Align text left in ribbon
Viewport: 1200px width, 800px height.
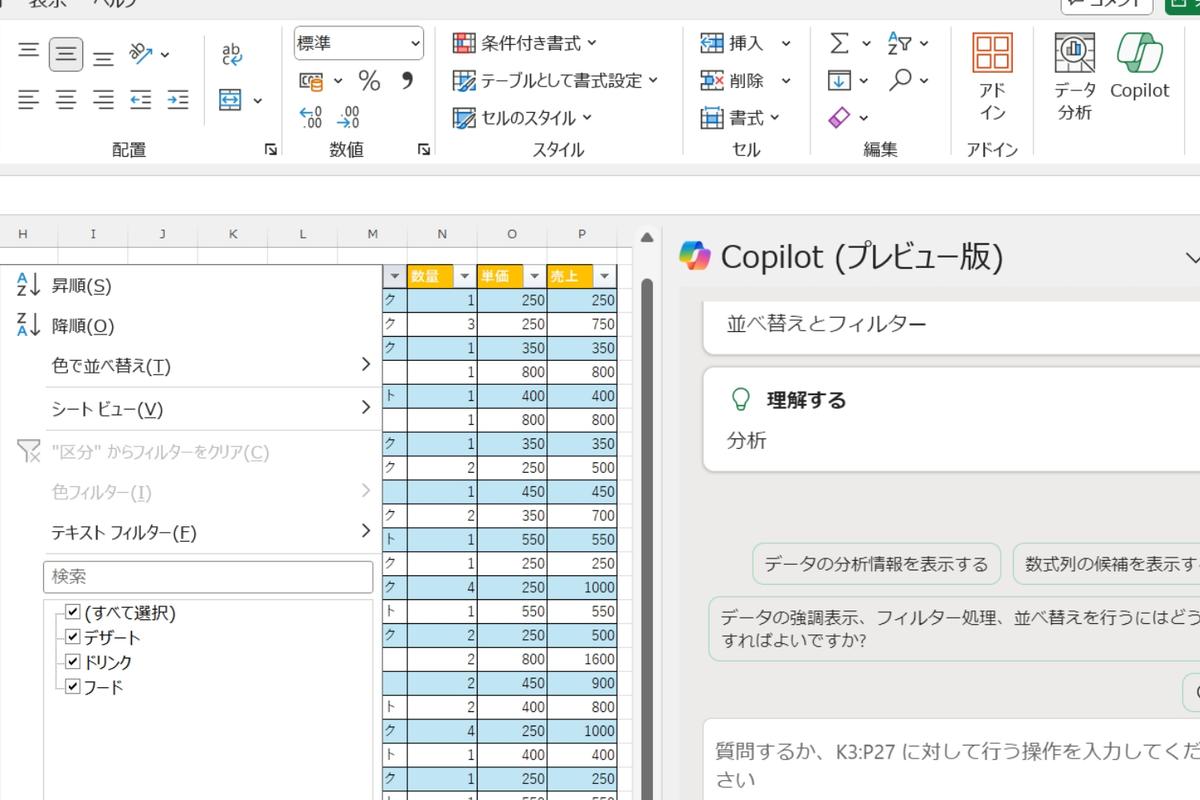pyautogui.click(x=29, y=99)
